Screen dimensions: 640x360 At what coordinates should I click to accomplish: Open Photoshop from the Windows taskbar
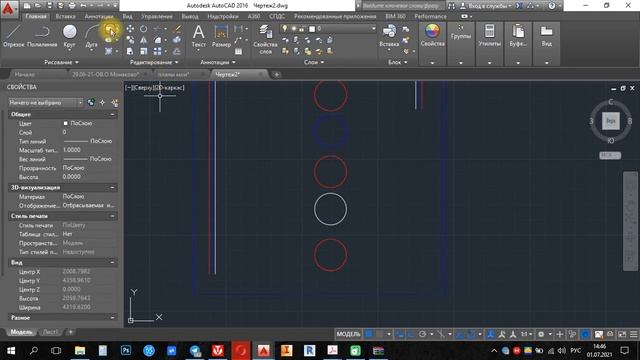pyautogui.click(x=126, y=350)
